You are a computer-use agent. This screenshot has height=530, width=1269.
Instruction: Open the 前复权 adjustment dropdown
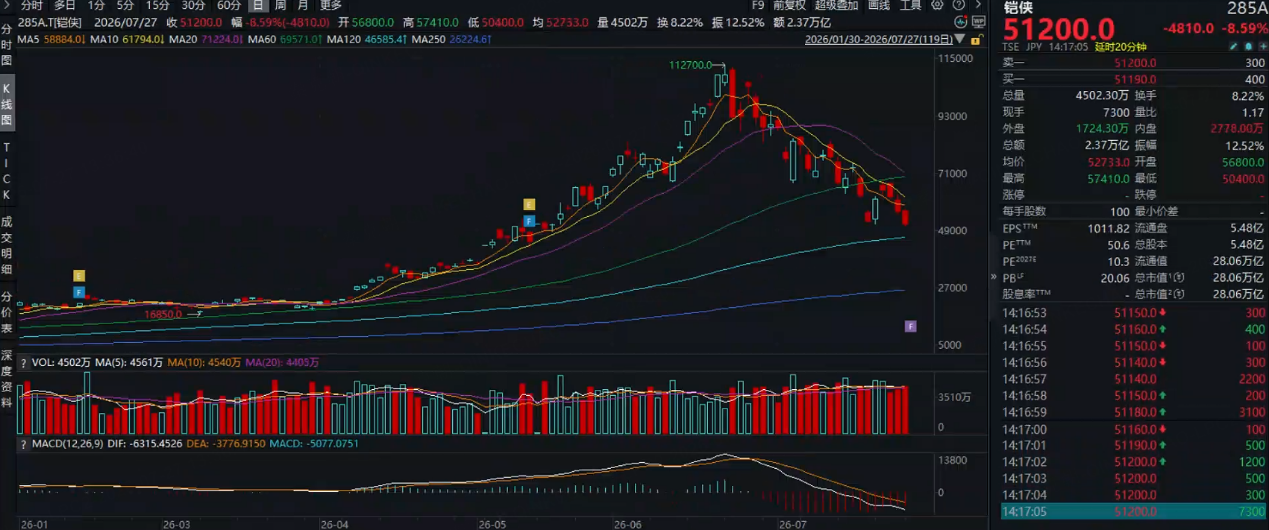click(789, 5)
